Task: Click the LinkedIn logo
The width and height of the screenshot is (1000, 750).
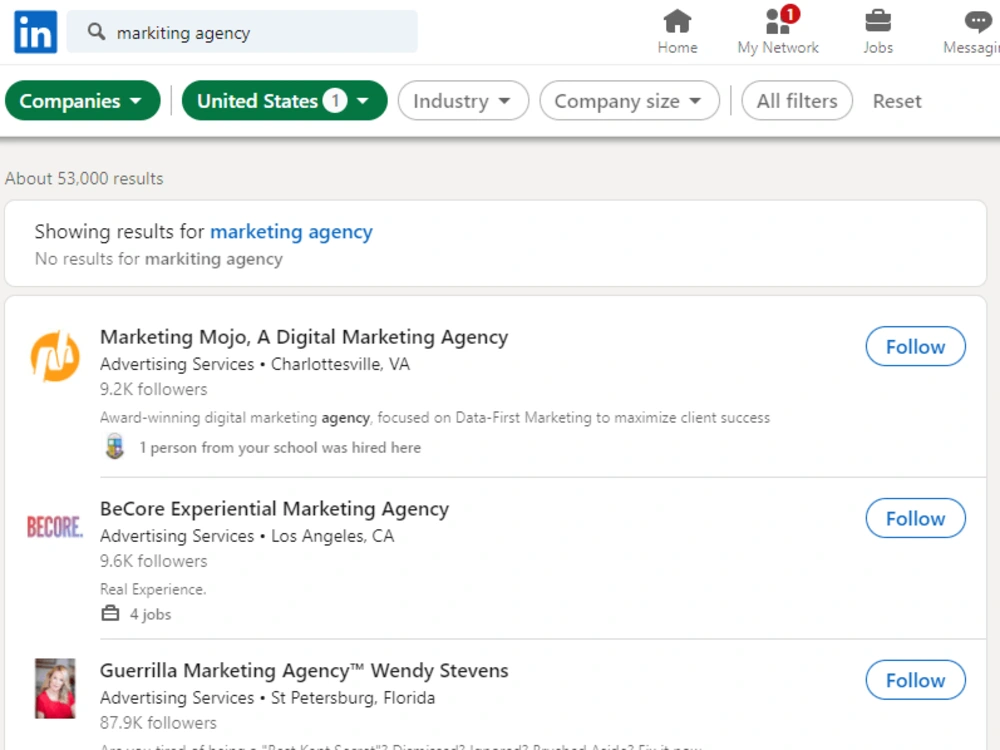Action: coord(36,32)
